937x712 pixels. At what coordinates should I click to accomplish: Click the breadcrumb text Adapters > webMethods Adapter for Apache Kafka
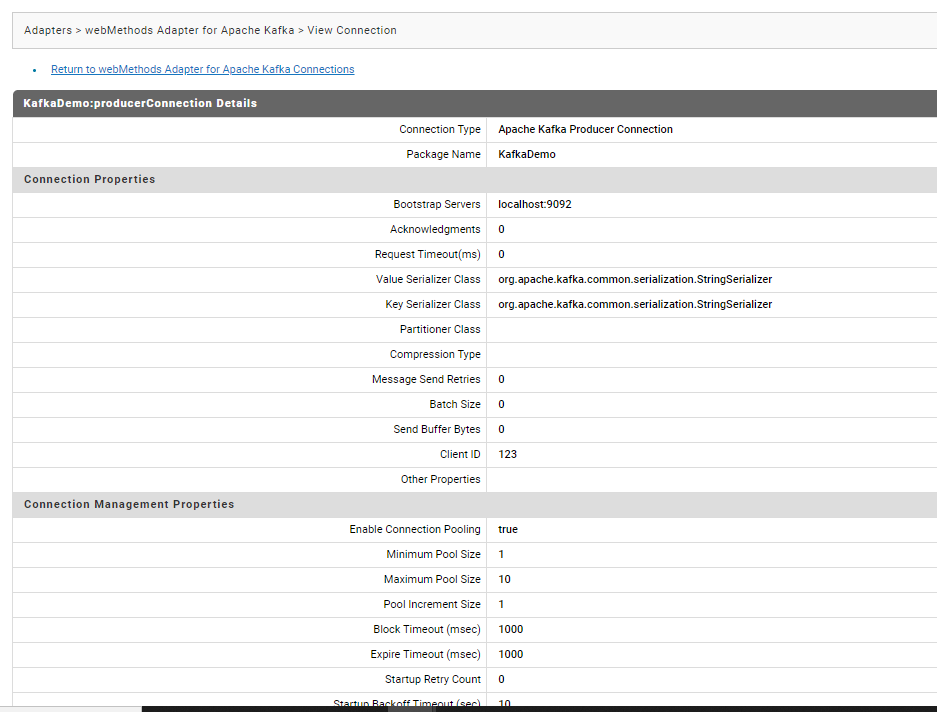[160, 30]
